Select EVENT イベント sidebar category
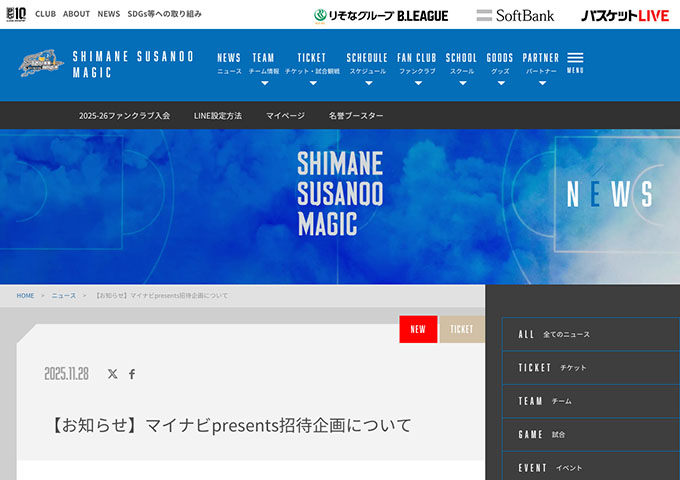 (x=591, y=466)
